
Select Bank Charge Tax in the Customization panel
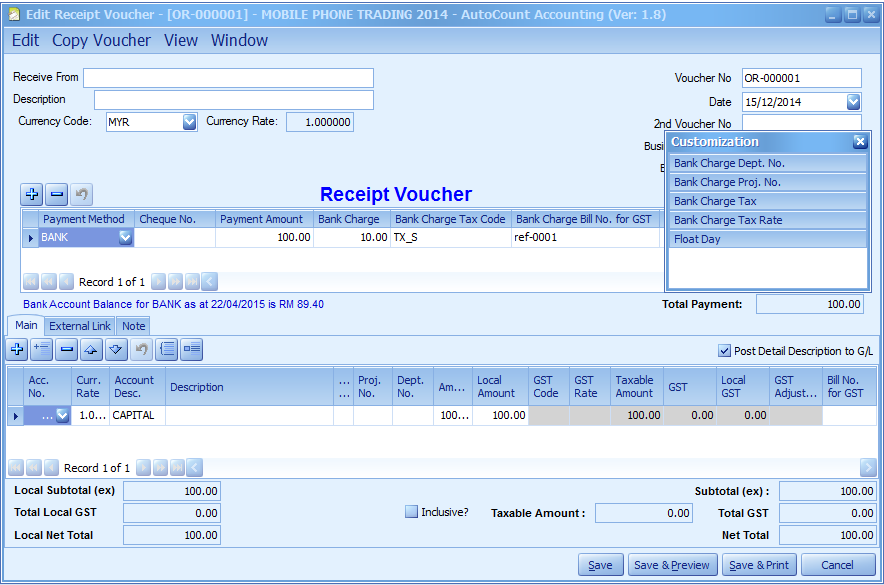(715, 201)
